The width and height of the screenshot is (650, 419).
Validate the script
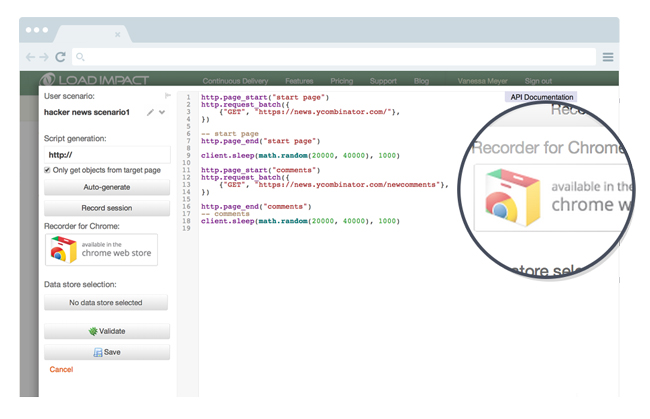(x=107, y=331)
